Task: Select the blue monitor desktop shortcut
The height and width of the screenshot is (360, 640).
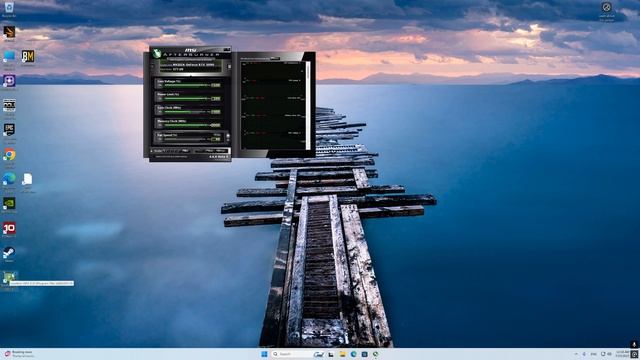Action: [9, 56]
